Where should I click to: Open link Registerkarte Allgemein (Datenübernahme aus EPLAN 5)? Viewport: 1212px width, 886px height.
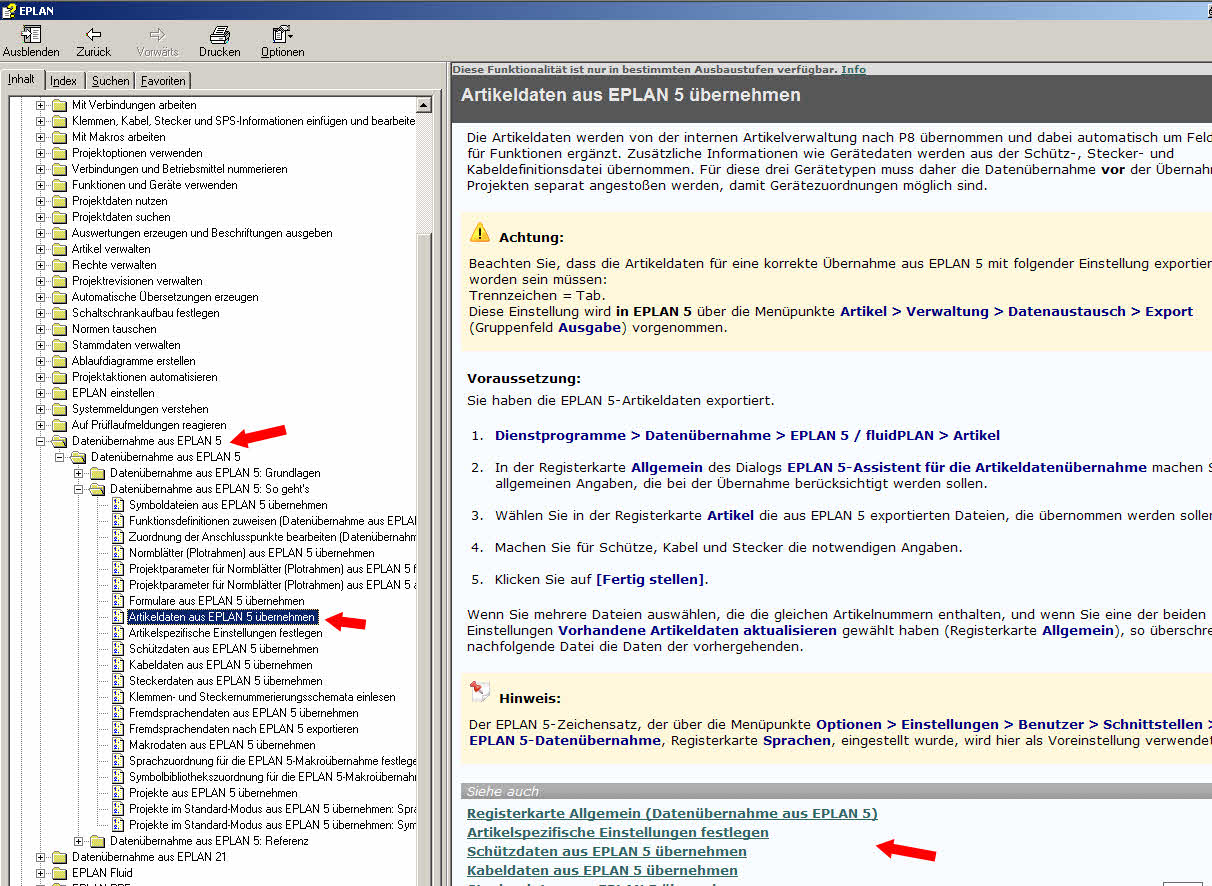pos(672,813)
